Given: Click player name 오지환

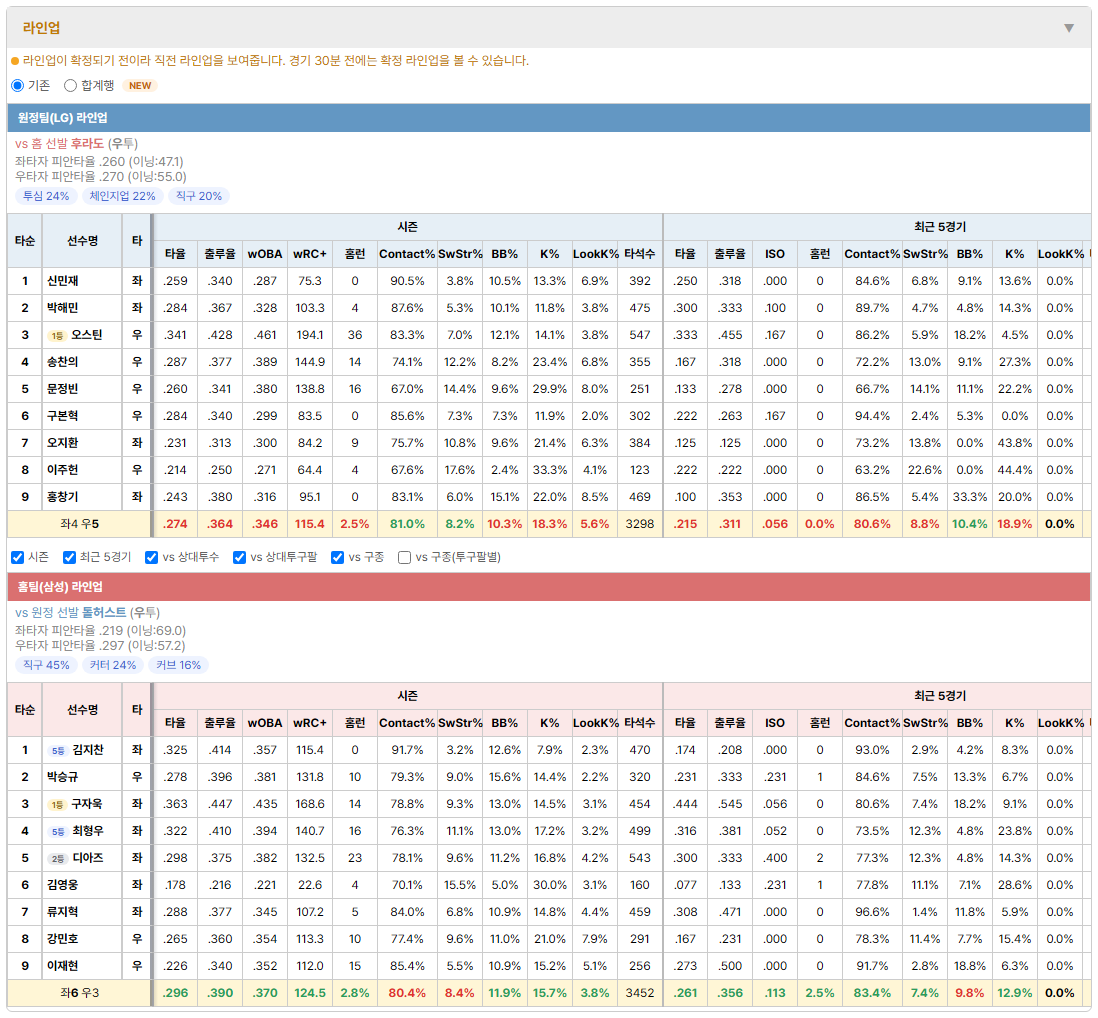Looking at the screenshot, I should [x=62, y=443].
